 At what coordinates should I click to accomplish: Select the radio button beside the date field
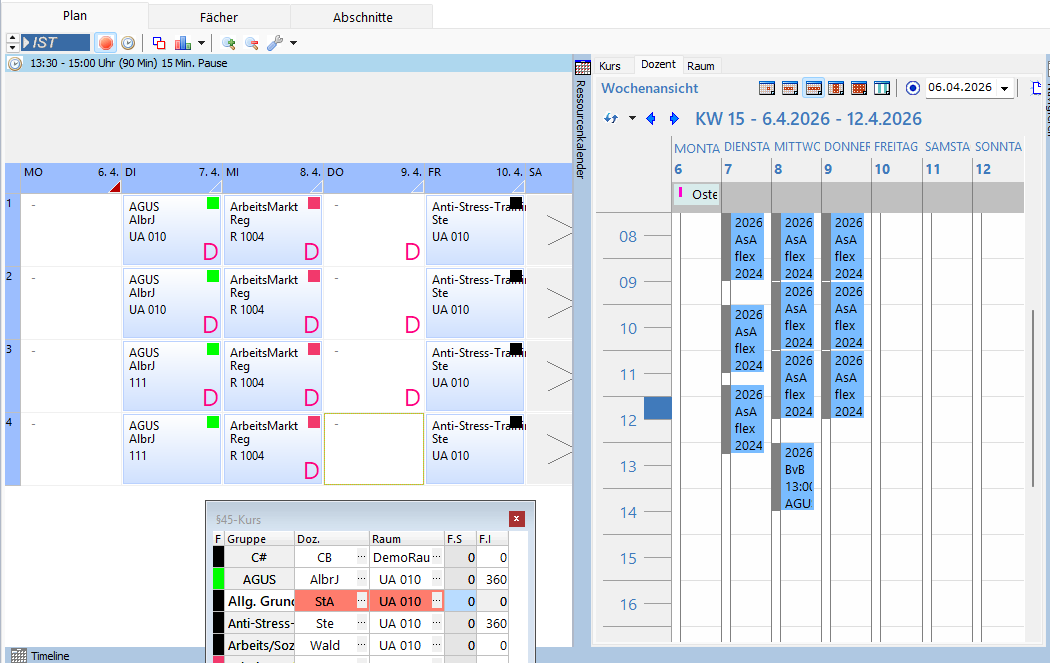(x=912, y=88)
